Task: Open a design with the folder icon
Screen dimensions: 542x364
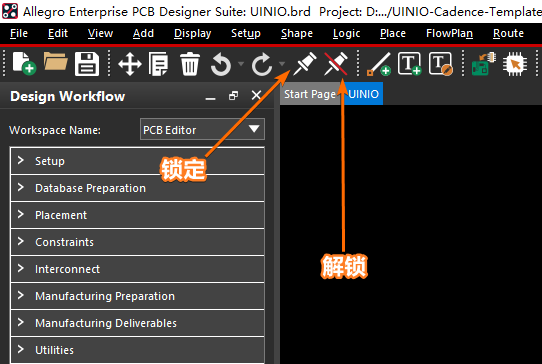Action: tap(56, 62)
